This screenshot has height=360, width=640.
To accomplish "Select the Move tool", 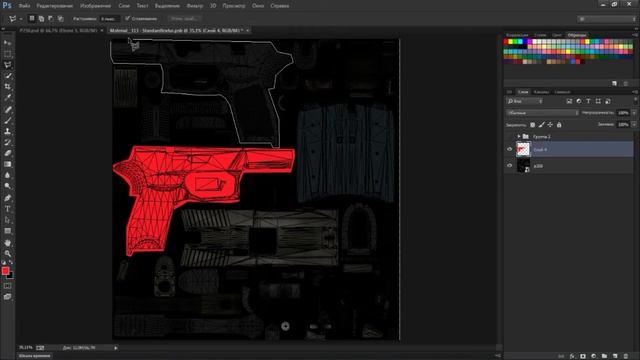I will coord(7,43).
